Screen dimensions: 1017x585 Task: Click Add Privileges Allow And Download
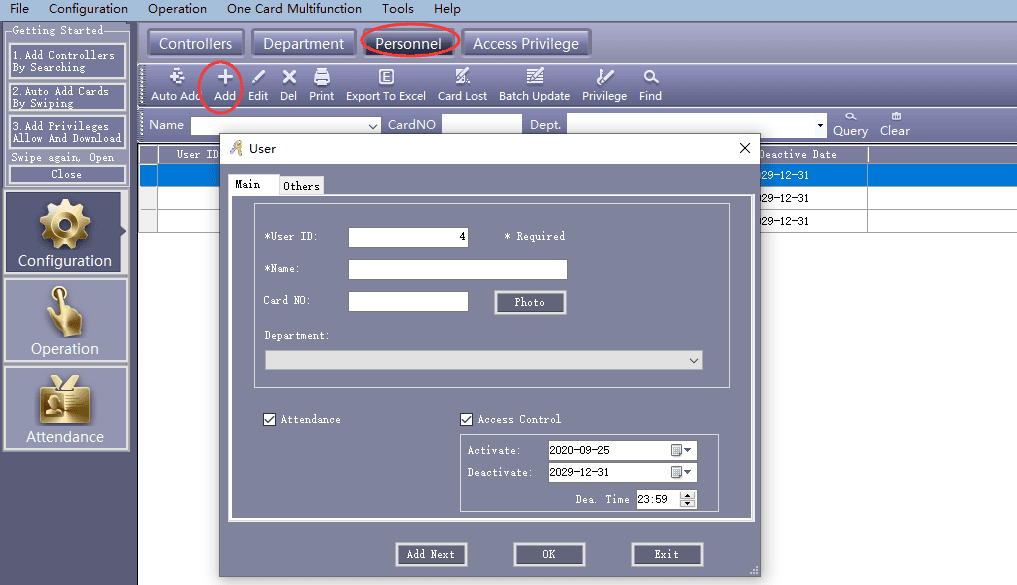point(66,132)
